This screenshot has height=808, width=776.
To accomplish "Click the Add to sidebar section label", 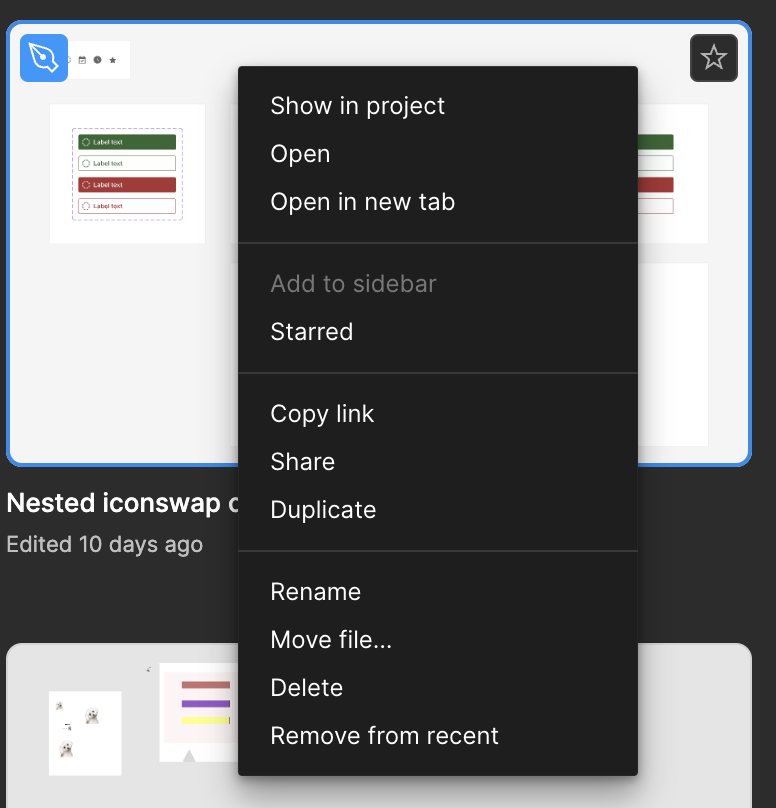I will 353,284.
